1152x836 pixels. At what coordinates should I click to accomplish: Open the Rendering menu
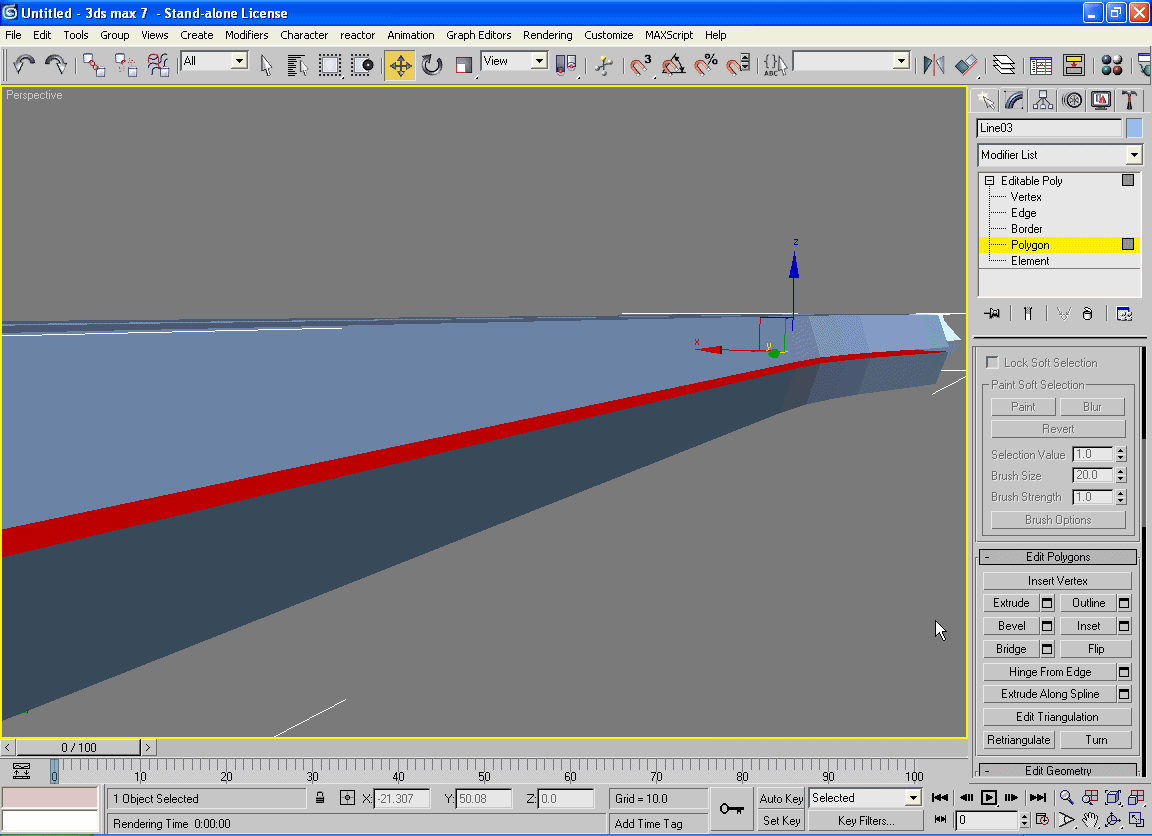pyautogui.click(x=547, y=35)
